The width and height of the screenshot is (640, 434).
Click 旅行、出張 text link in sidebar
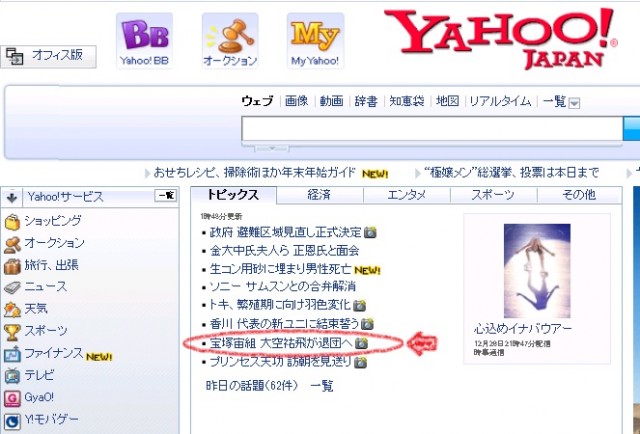coord(51,265)
